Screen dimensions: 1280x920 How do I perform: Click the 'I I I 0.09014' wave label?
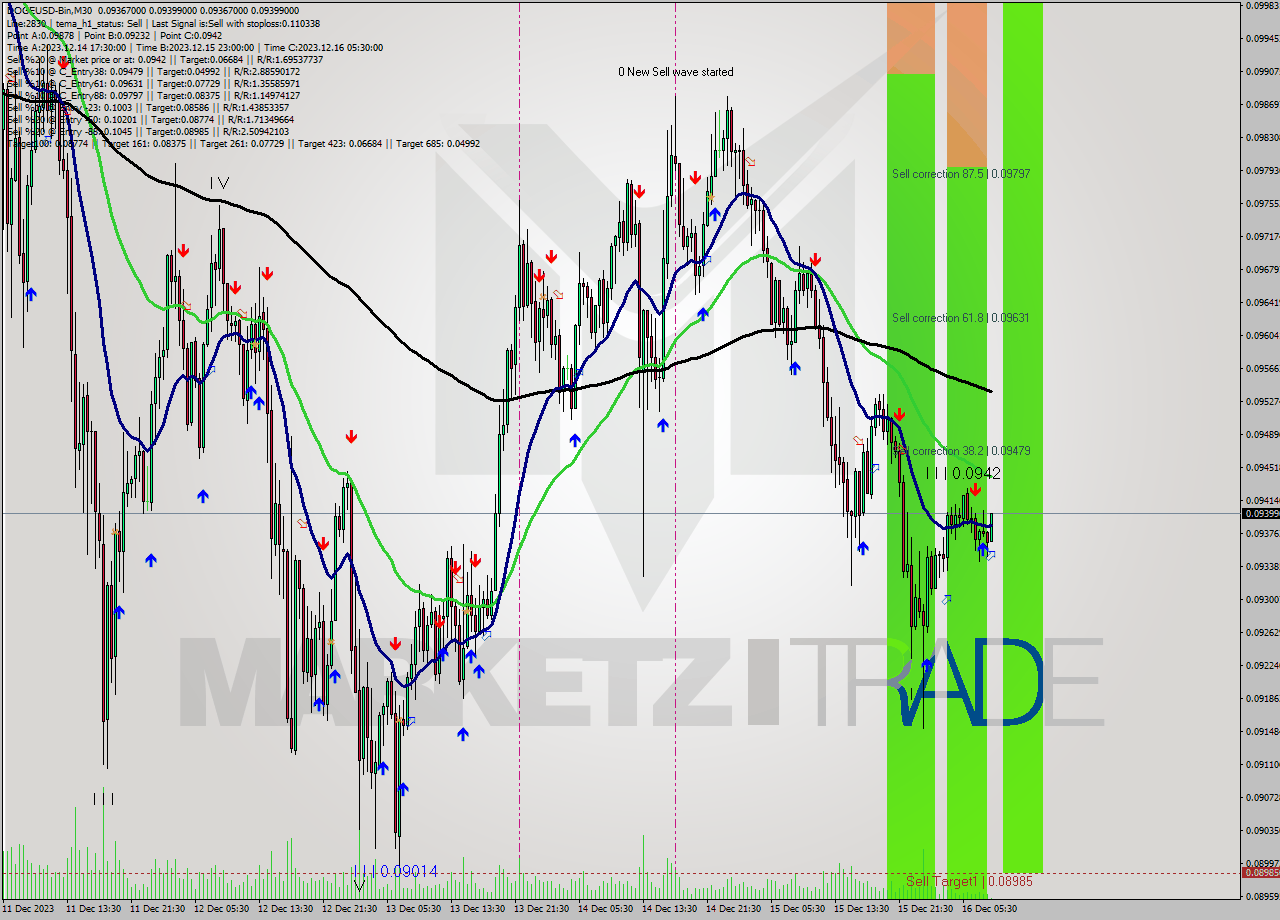[x=396, y=871]
